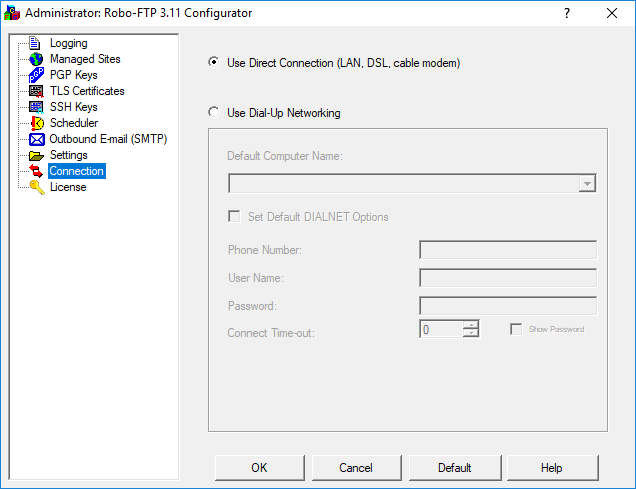
Task: Select the highlighted Connection entry
Action: (x=77, y=171)
